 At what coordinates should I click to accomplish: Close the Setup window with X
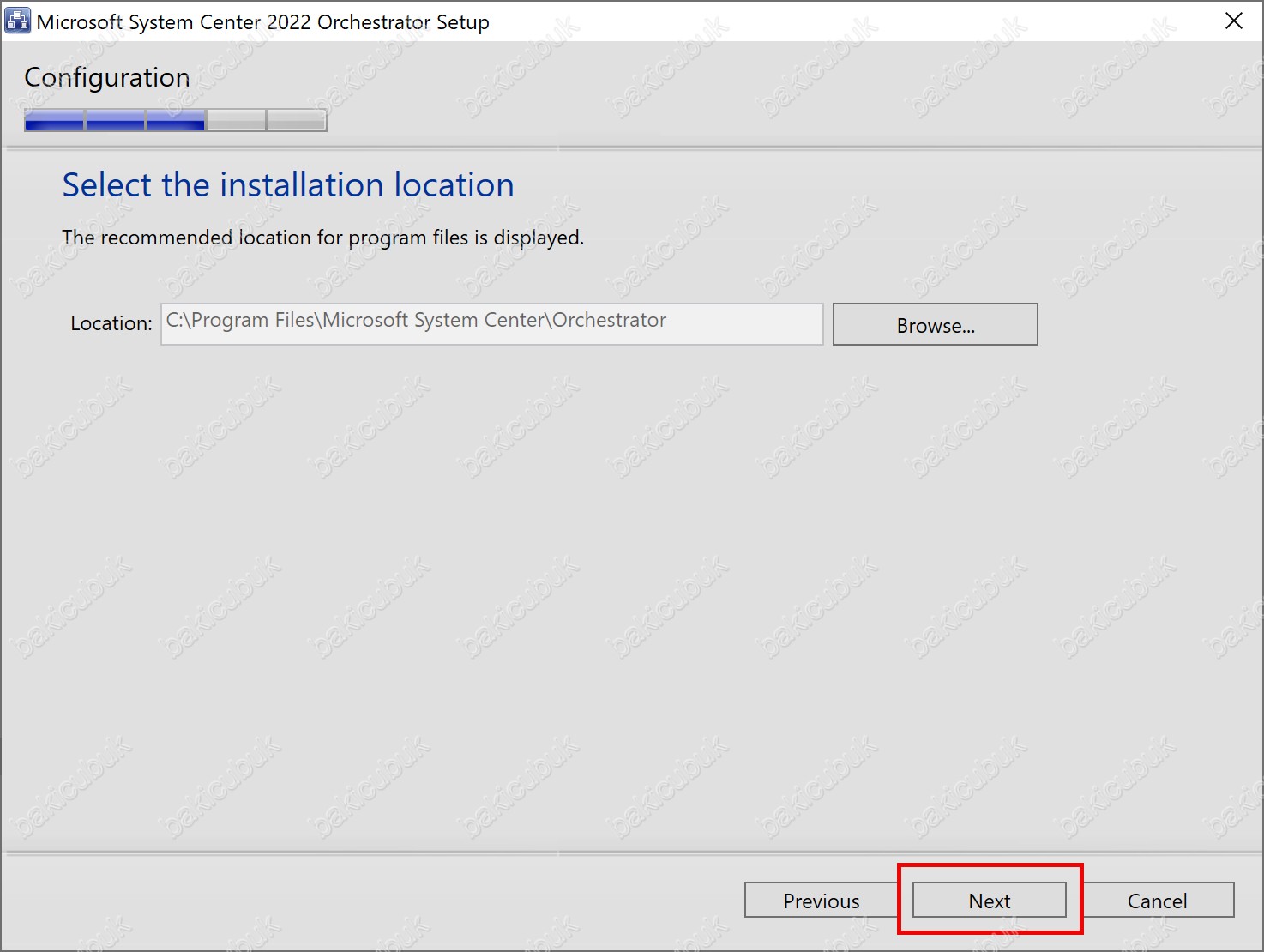[1234, 21]
